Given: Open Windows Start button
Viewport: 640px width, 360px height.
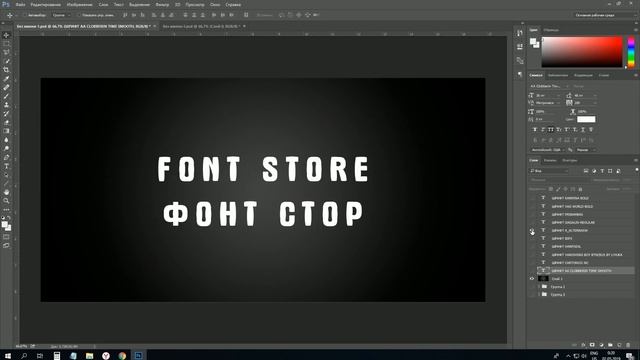Looking at the screenshot, I should [7, 356].
